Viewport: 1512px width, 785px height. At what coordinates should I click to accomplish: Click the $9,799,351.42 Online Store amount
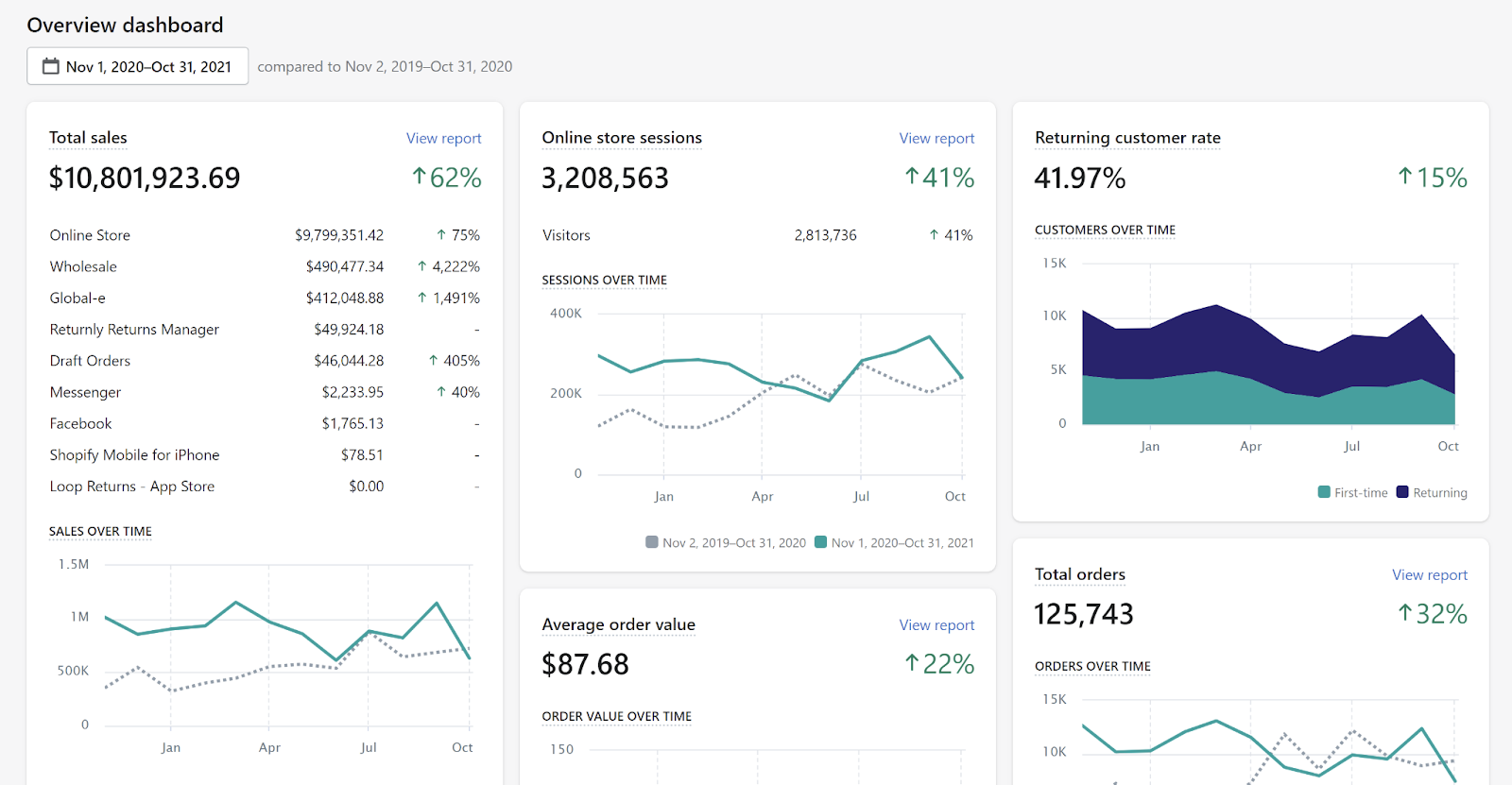pos(339,235)
